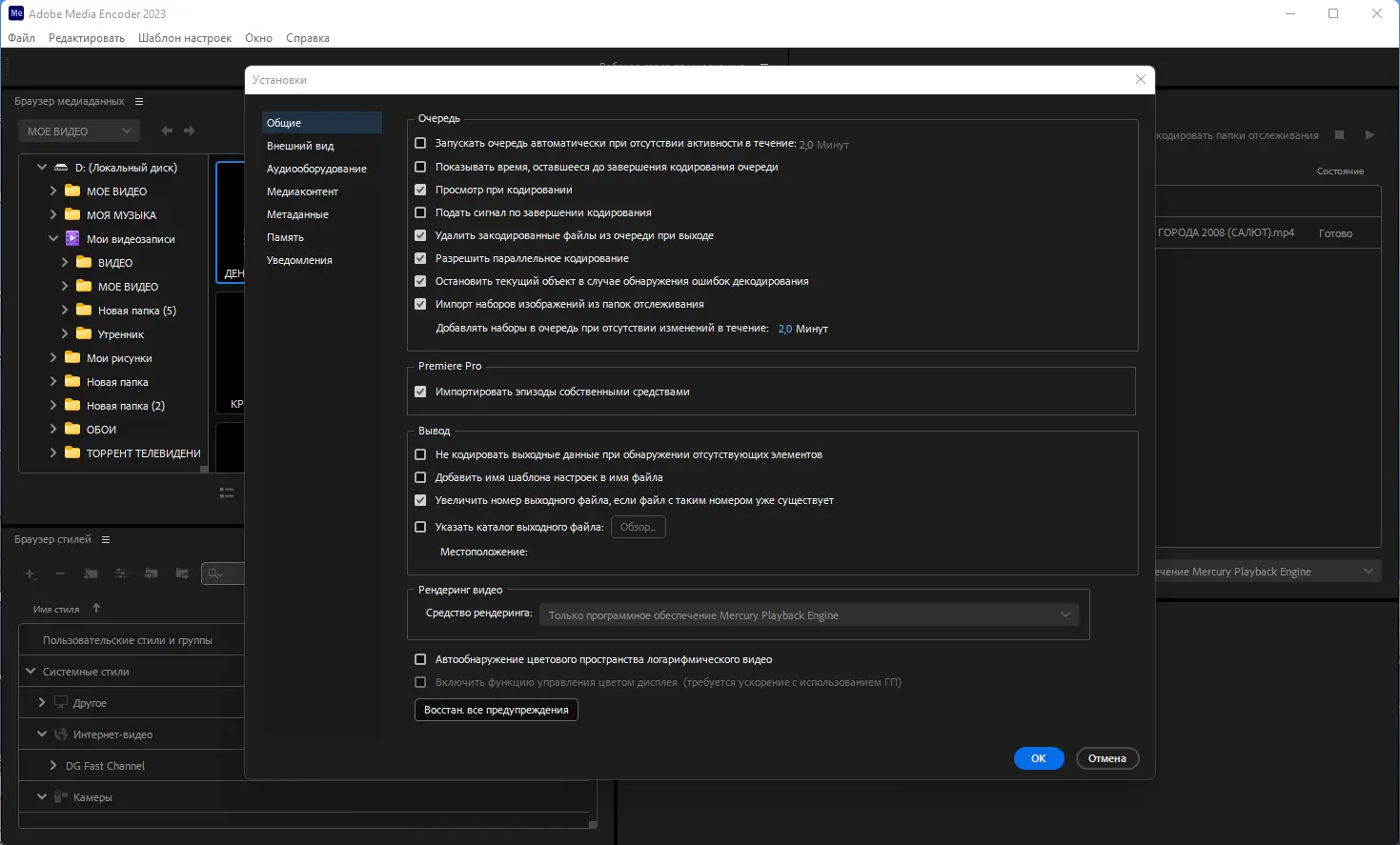This screenshot has height=845, width=1400.
Task: Close the Установки dialog with X
Action: 1141,79
